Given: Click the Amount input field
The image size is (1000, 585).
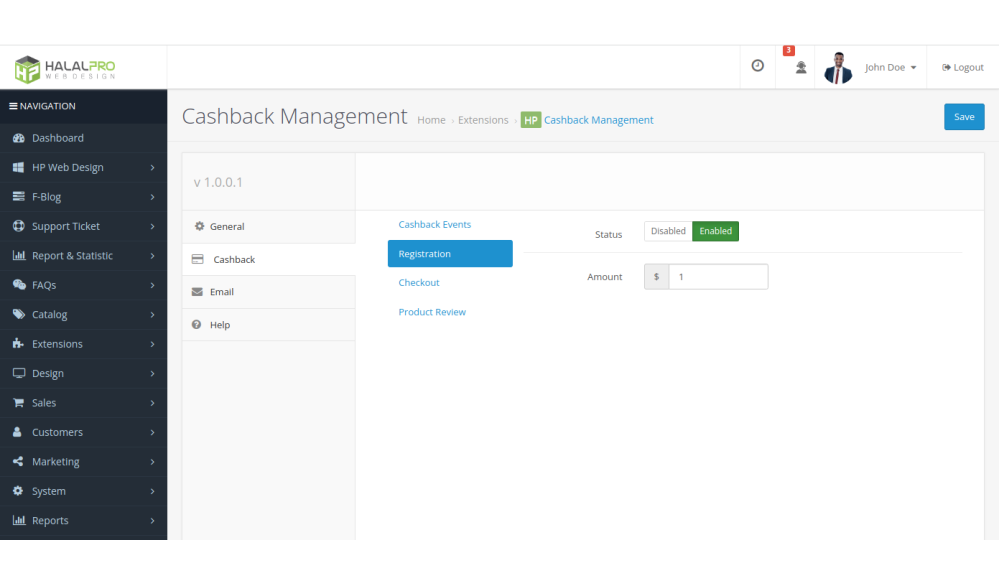Looking at the screenshot, I should tap(717, 277).
